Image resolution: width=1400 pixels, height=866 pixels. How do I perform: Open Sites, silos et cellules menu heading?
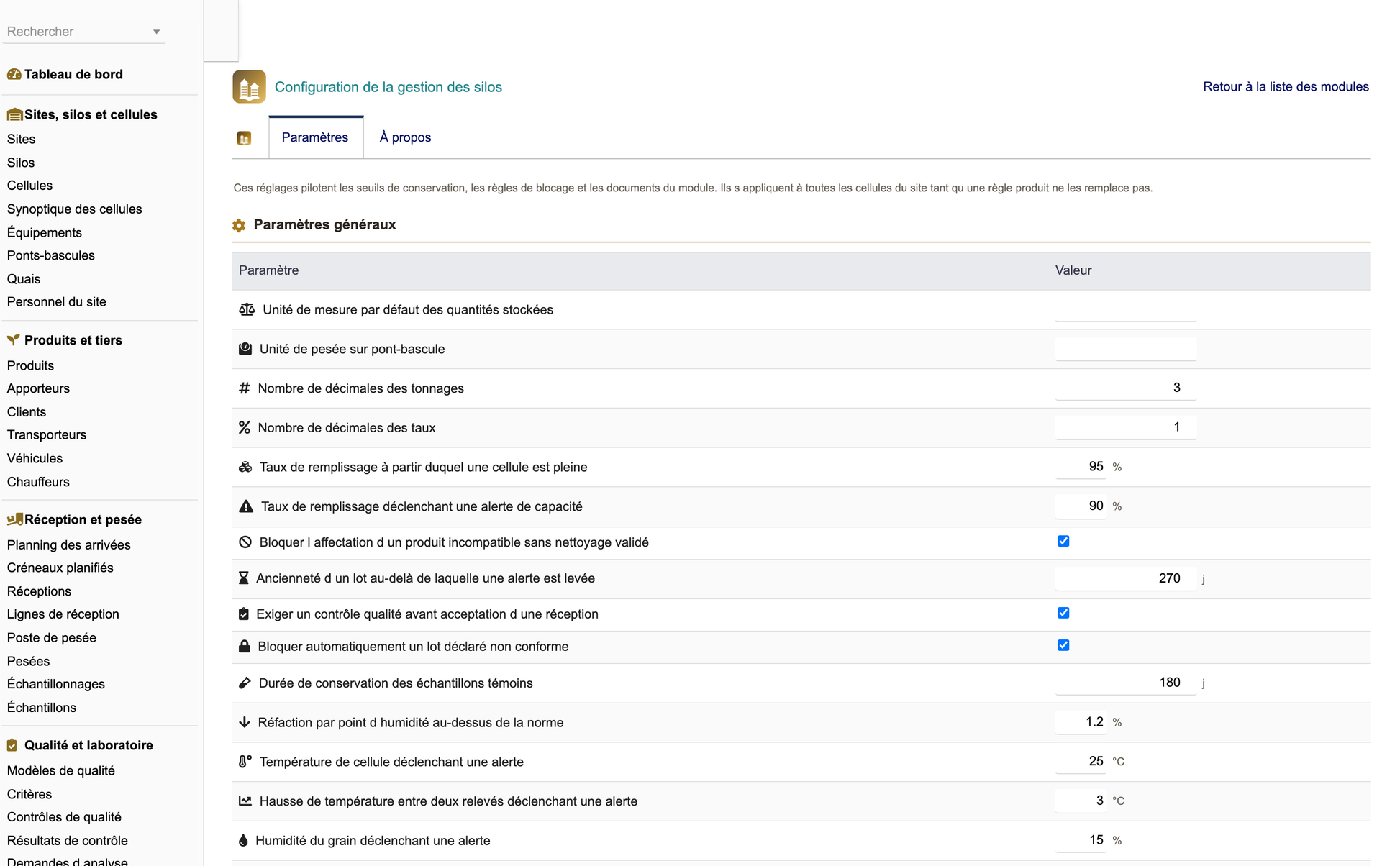(x=91, y=114)
